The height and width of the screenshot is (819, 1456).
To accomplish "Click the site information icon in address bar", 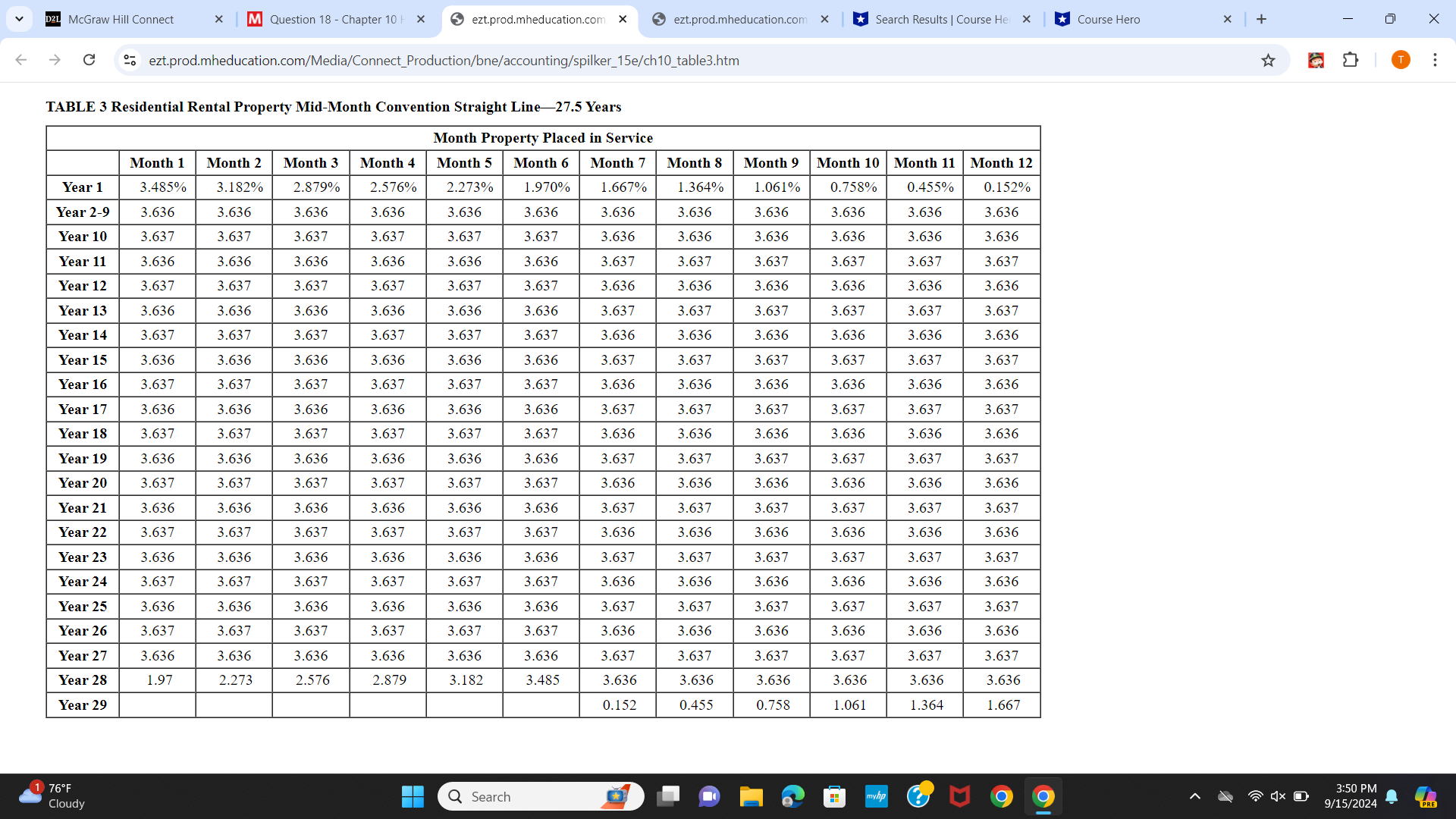I will click(130, 60).
